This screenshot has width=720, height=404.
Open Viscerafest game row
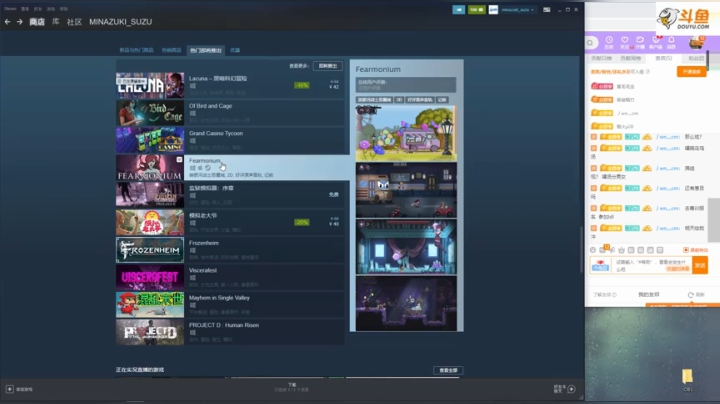point(230,277)
